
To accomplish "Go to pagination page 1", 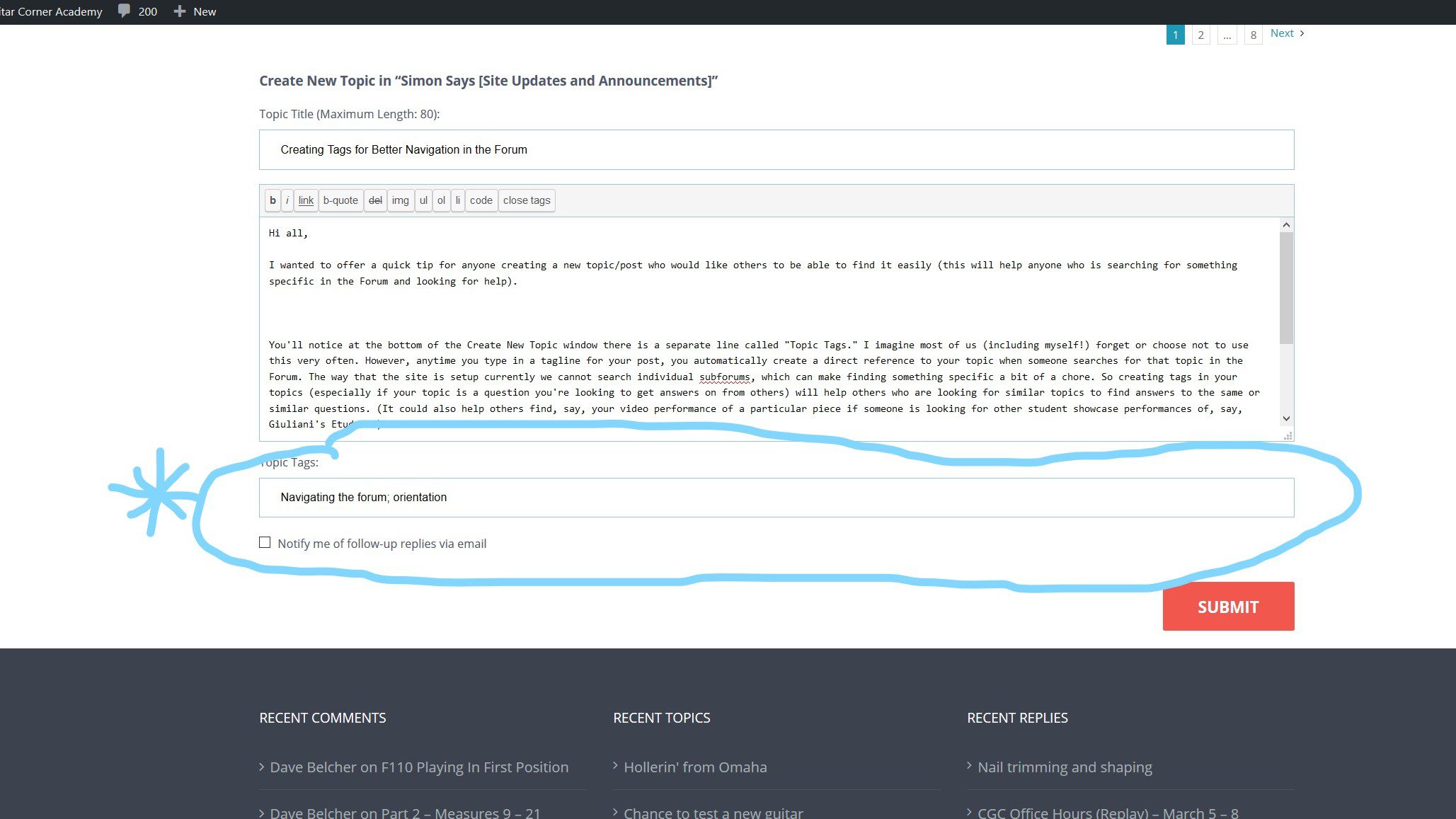I will [1175, 35].
